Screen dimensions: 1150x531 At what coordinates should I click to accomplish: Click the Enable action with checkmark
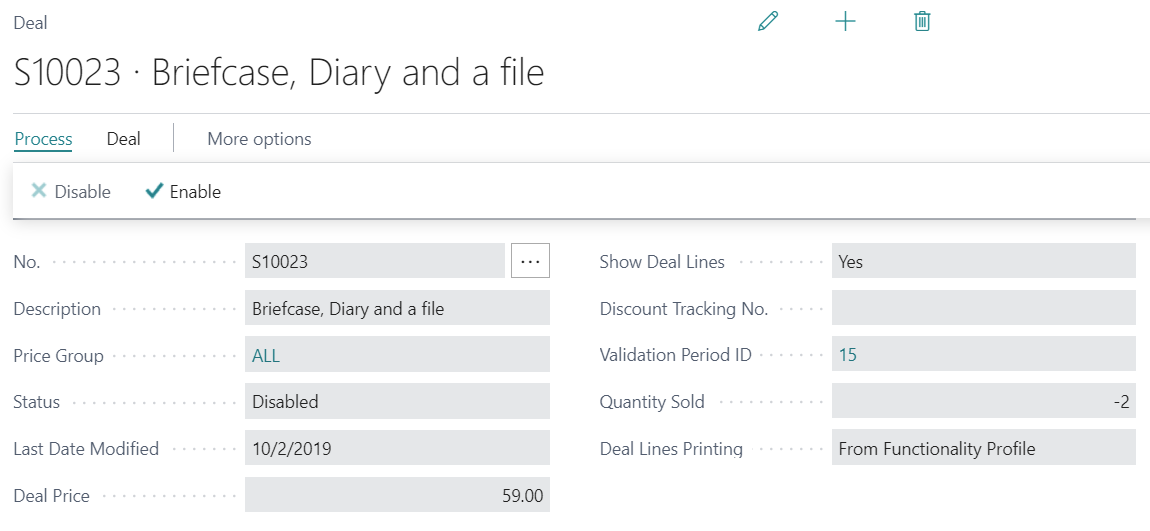click(x=183, y=192)
